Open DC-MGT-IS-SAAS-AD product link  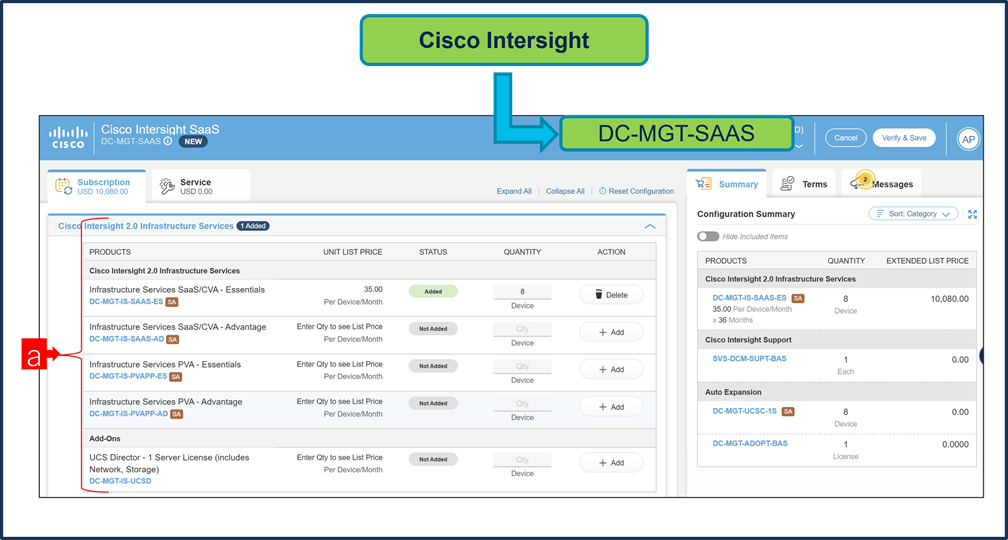pos(127,339)
